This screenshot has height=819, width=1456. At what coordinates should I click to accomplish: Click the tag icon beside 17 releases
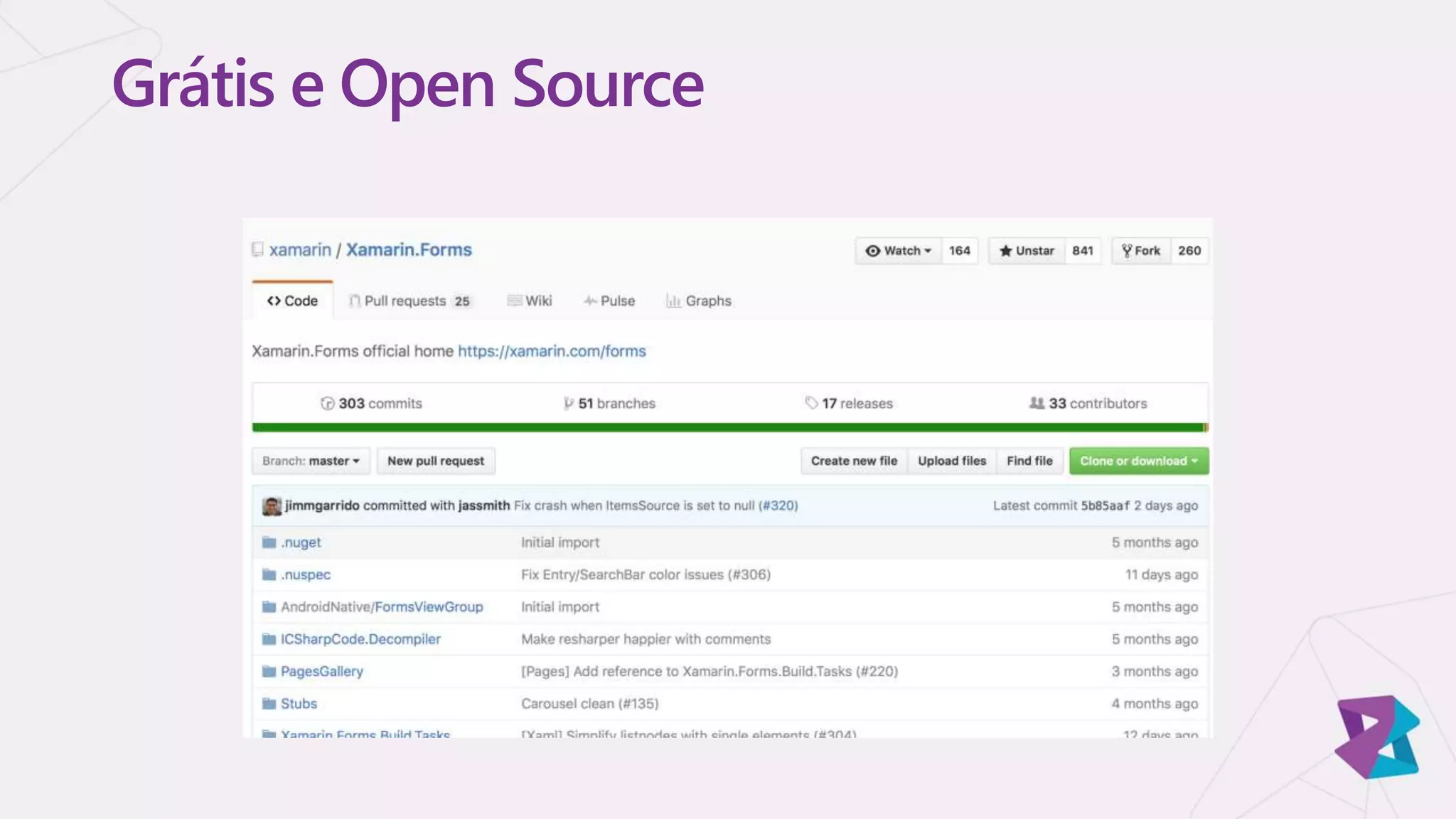pyautogui.click(x=811, y=403)
